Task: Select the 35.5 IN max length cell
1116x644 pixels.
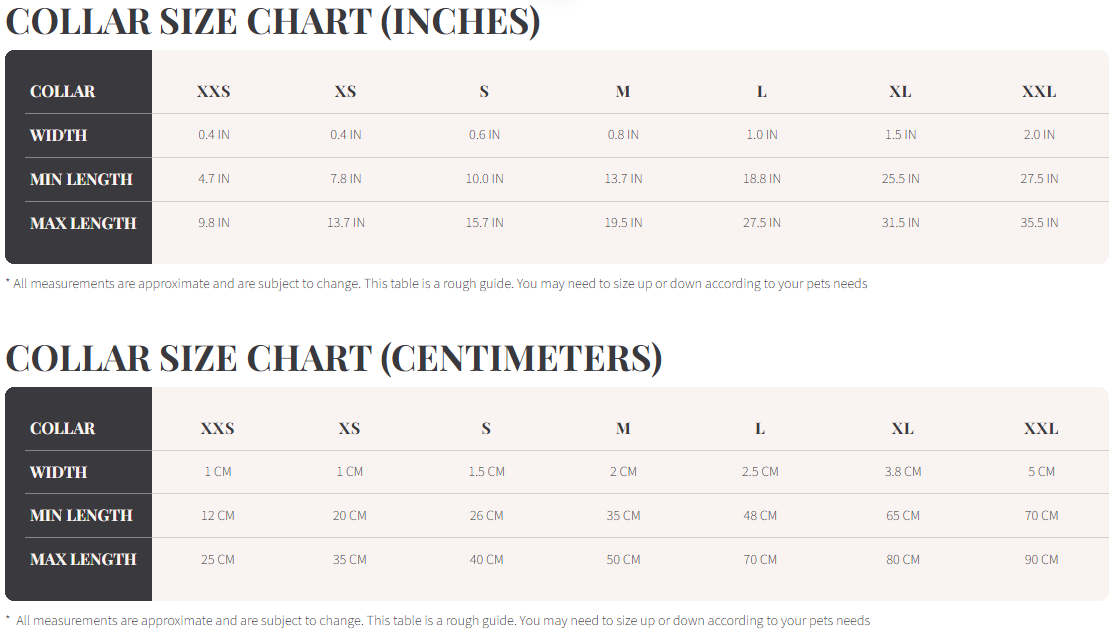Action: point(1039,223)
